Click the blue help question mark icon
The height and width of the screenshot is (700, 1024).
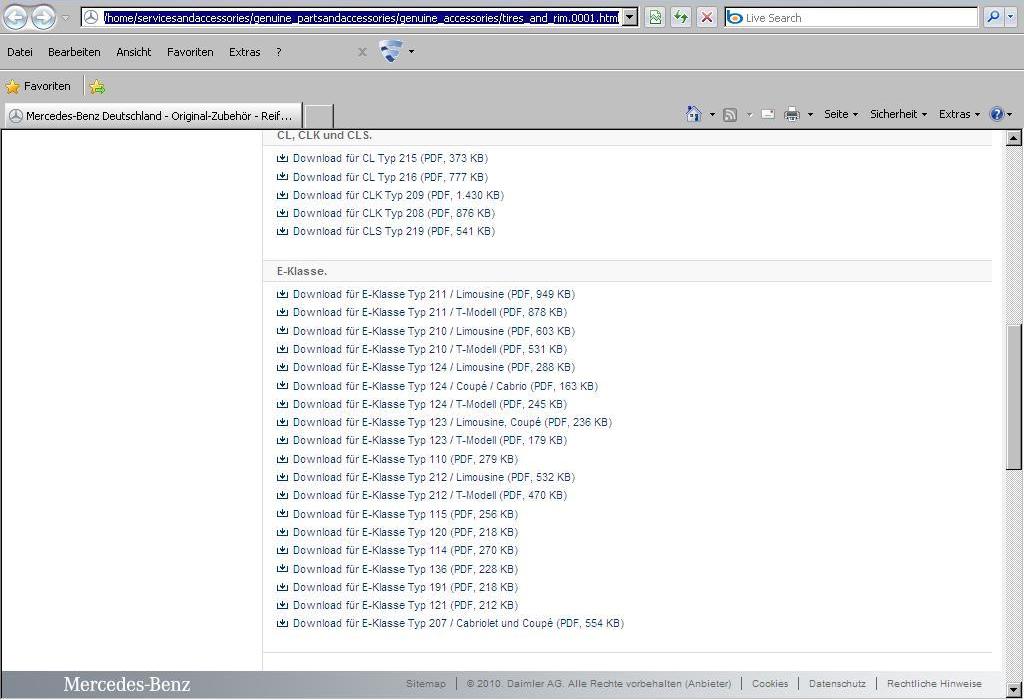pos(997,114)
